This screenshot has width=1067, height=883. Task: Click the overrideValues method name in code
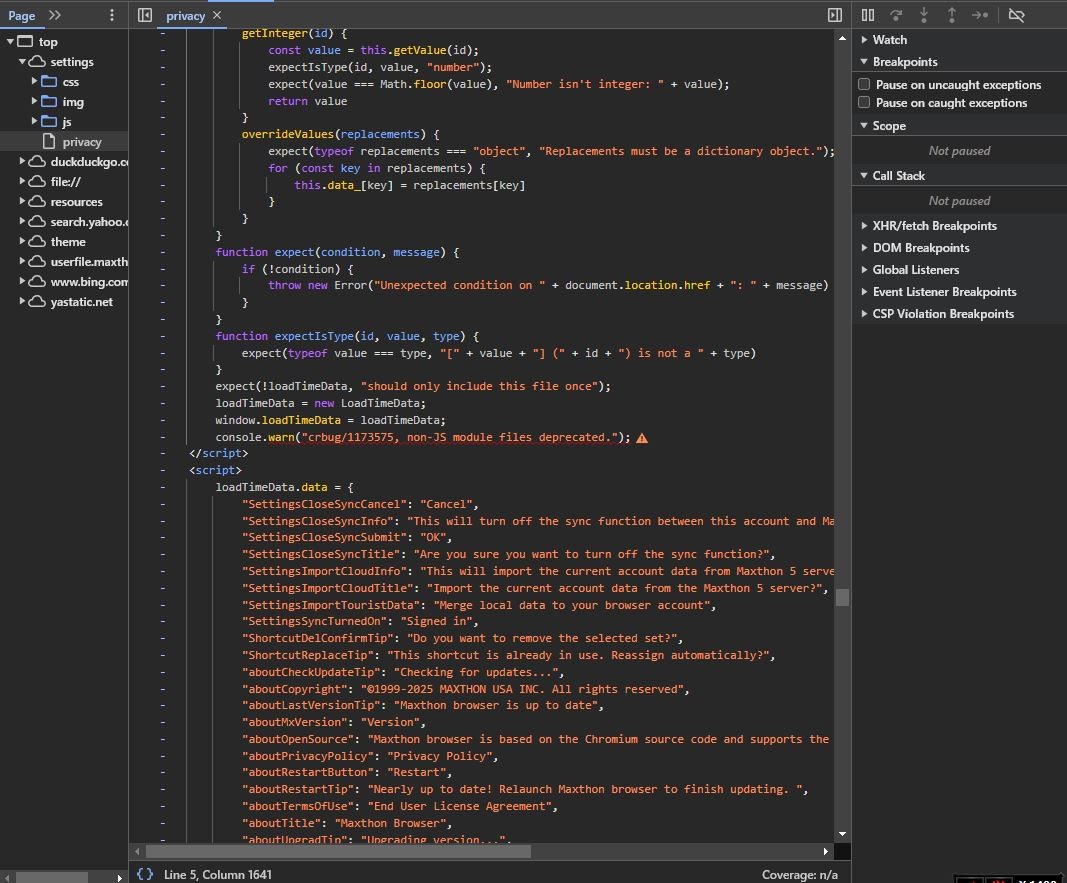(x=287, y=134)
